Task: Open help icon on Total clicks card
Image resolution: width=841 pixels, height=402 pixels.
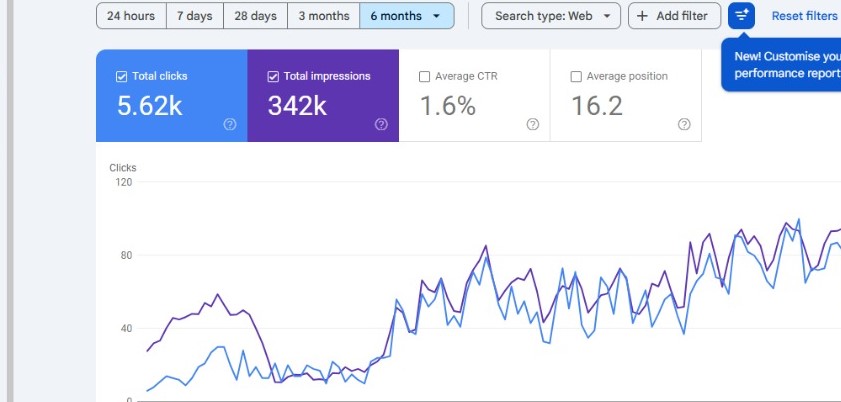Action: (230, 124)
